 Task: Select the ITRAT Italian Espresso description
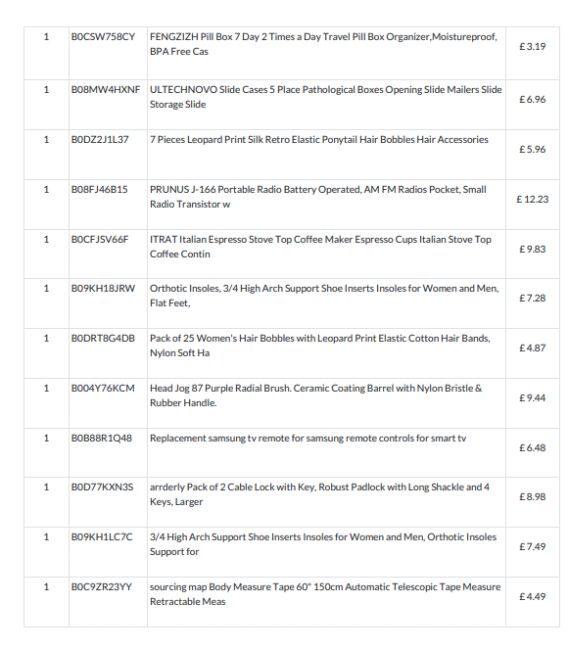[x=320, y=247]
